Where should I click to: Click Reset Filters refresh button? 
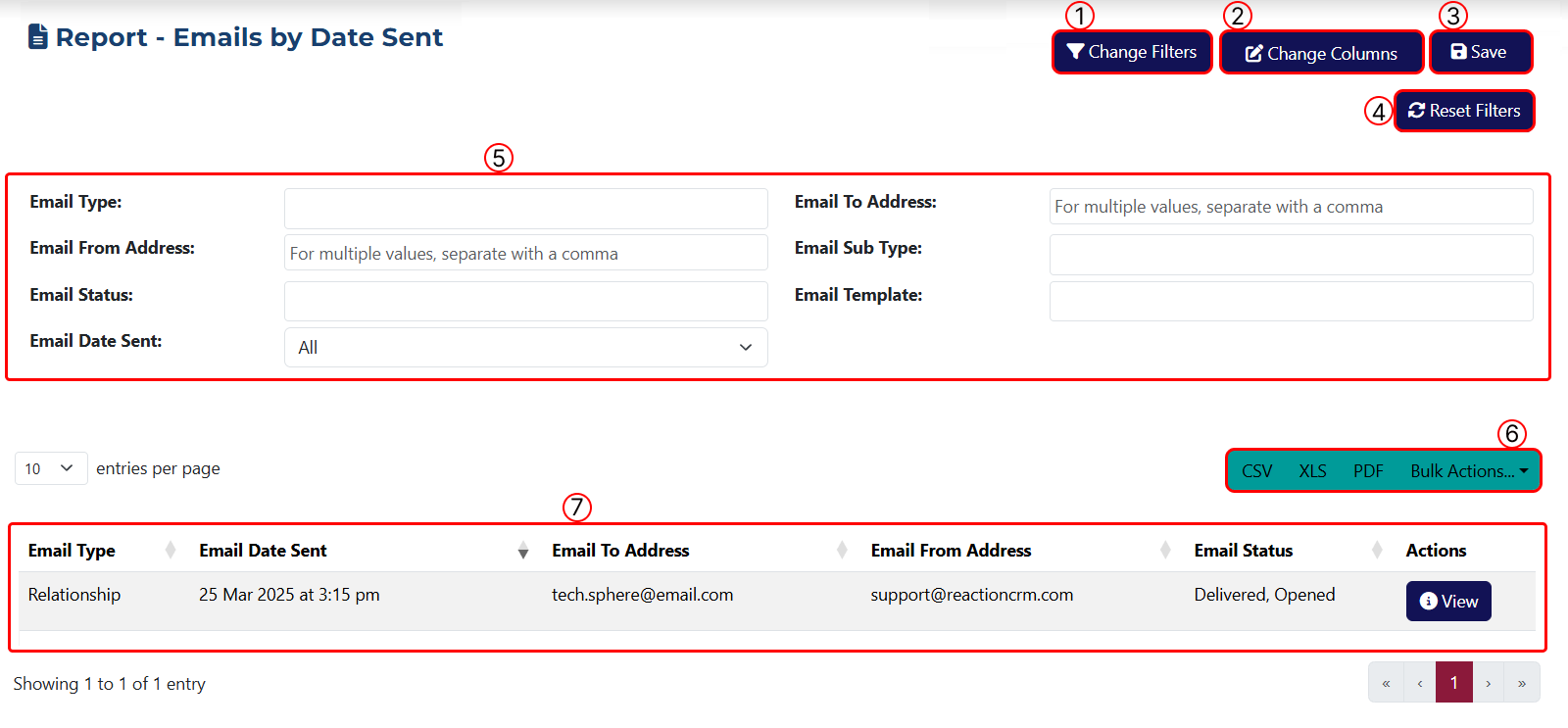(x=1464, y=111)
